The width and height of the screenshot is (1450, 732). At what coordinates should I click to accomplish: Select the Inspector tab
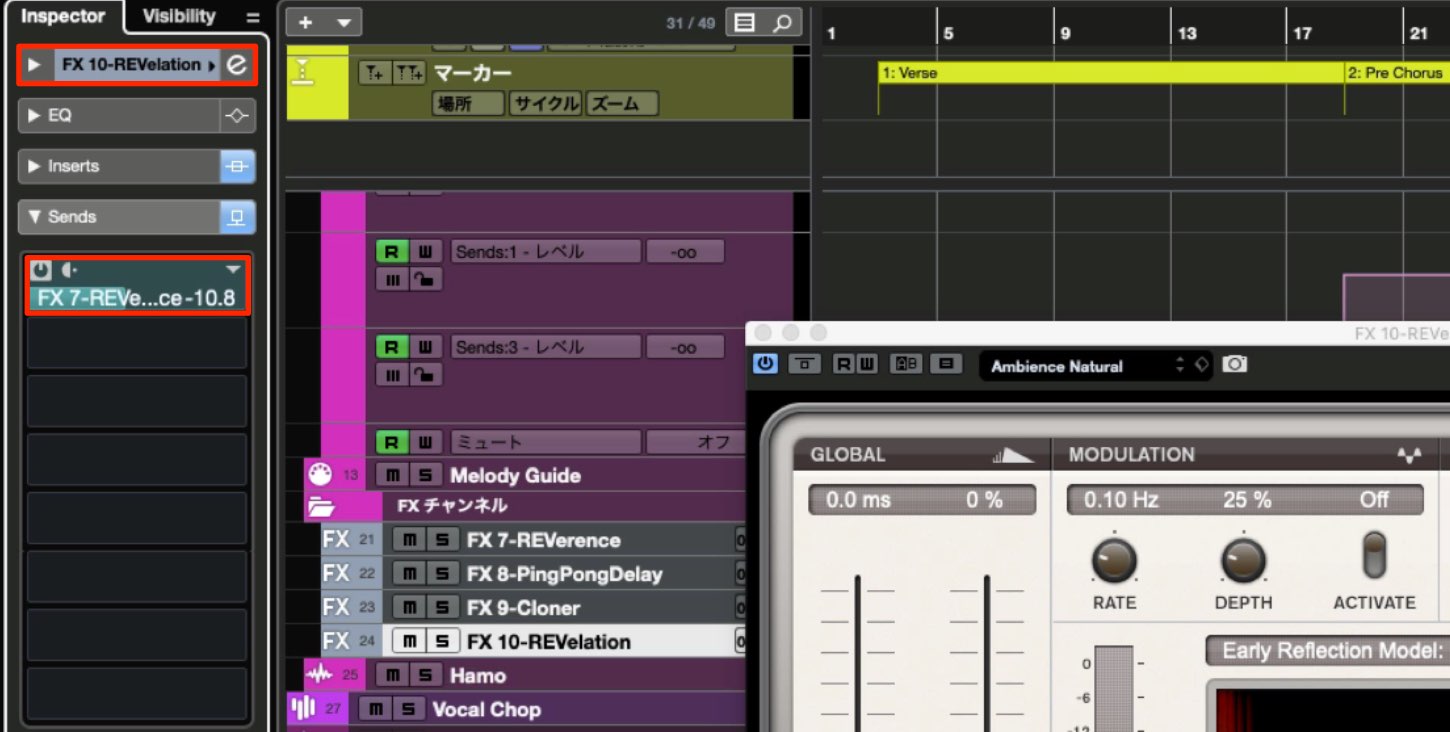click(63, 16)
